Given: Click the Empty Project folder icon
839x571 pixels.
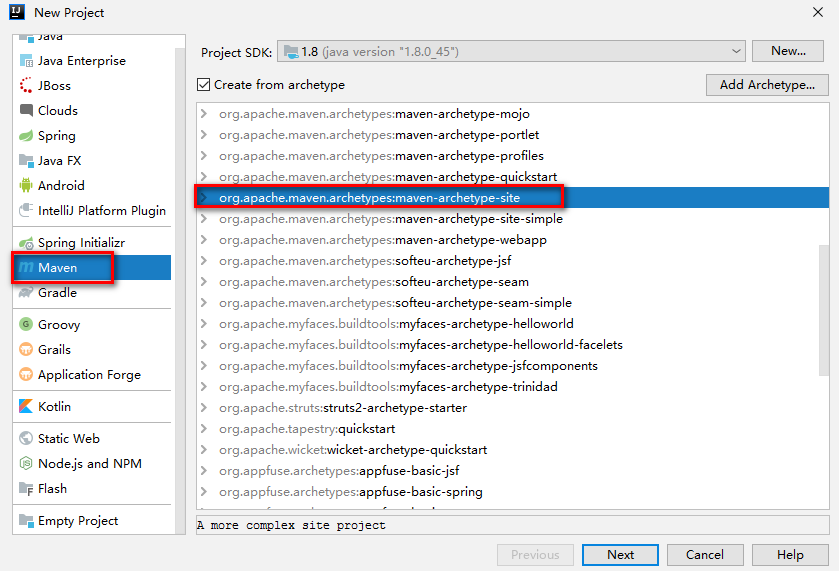Looking at the screenshot, I should [26, 520].
